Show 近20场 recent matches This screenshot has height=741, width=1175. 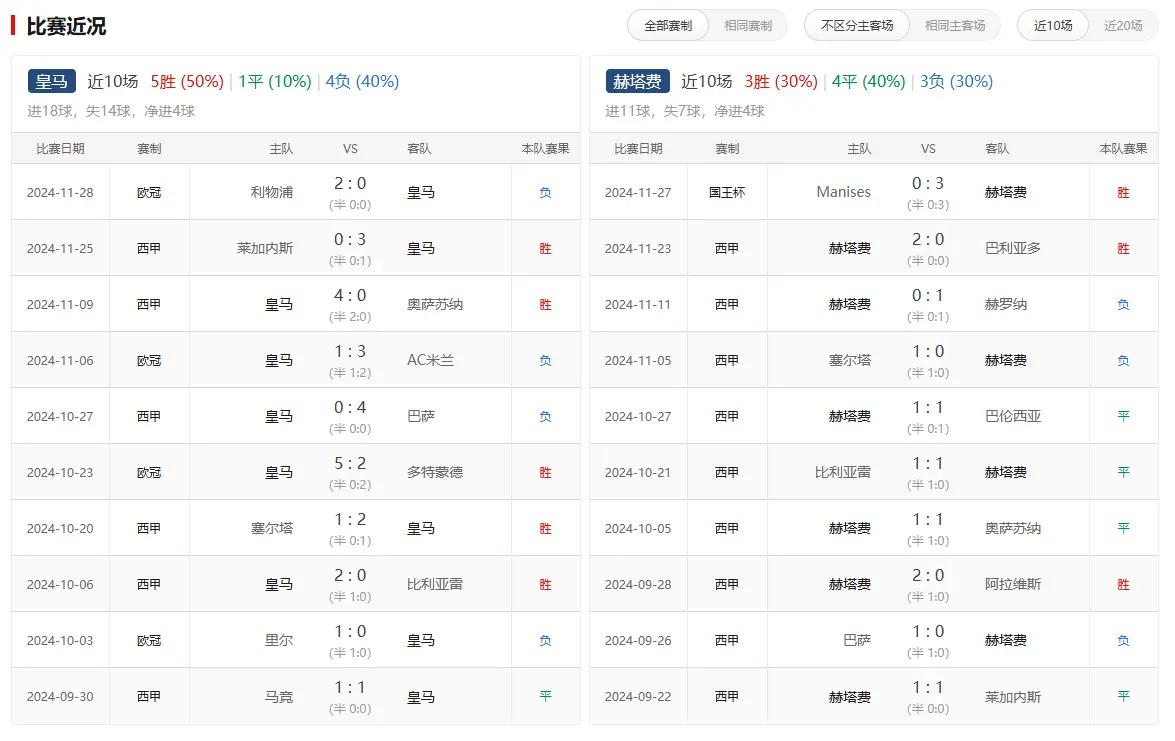pyautogui.click(x=1123, y=25)
